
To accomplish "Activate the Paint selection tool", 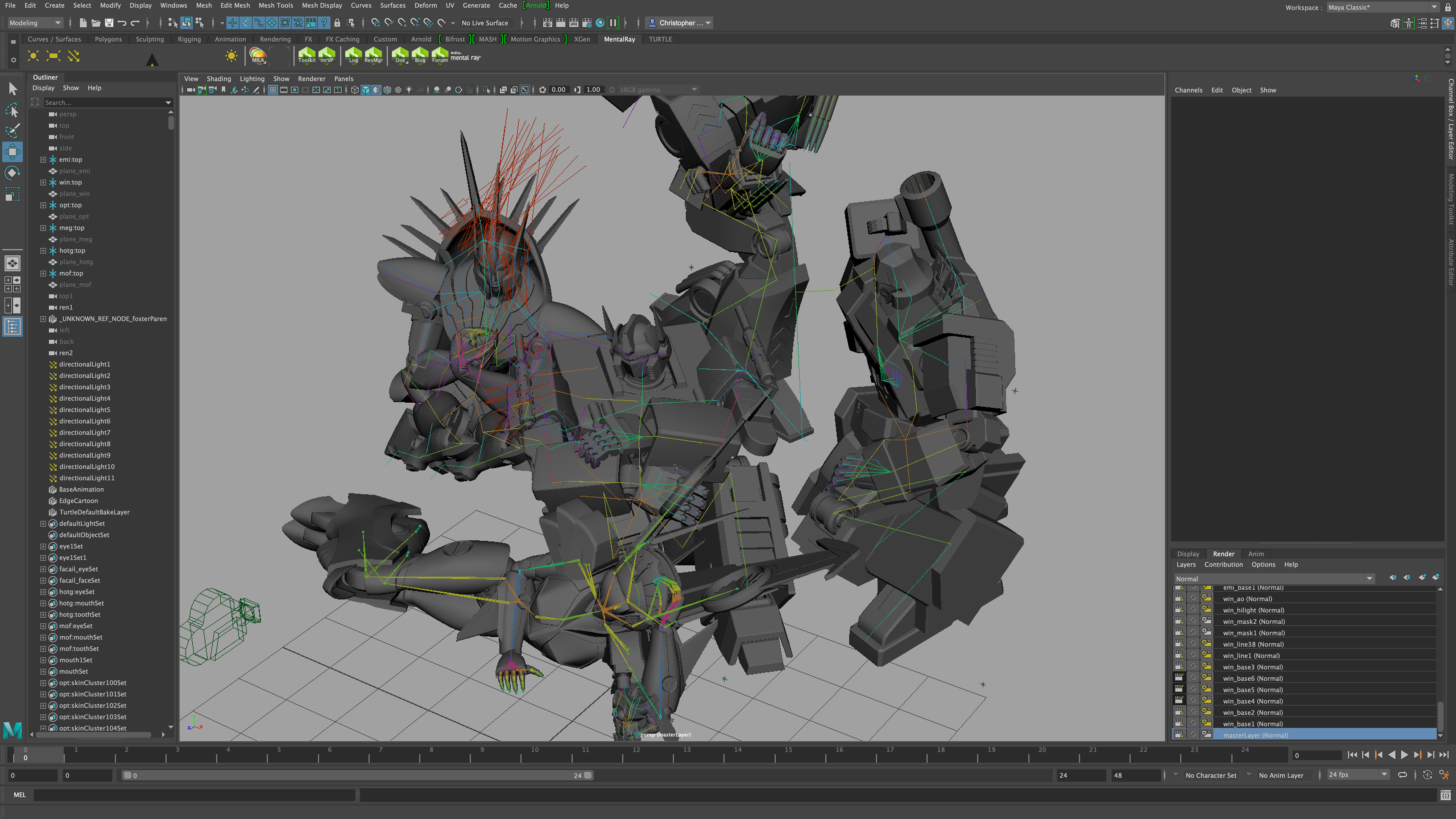I will 12,130.
